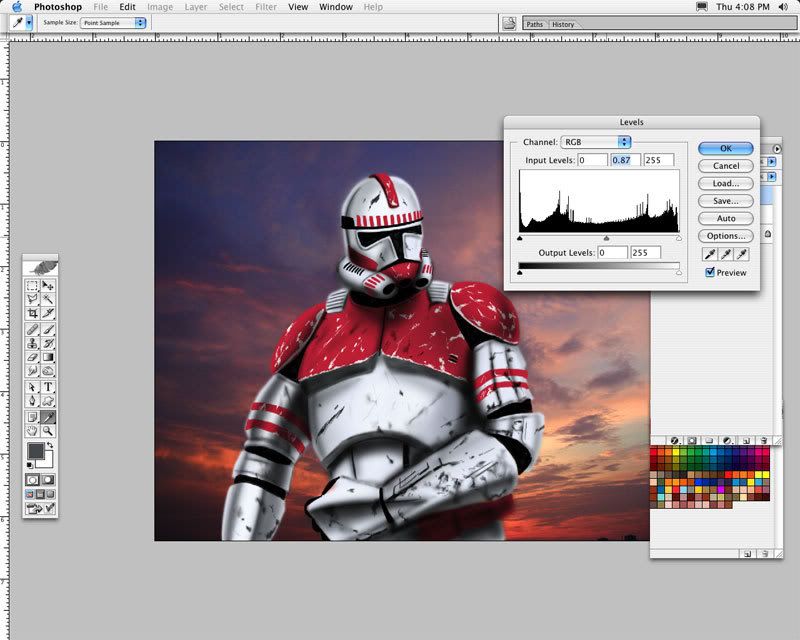Click the Load... button
The height and width of the screenshot is (640, 800).
point(726,183)
